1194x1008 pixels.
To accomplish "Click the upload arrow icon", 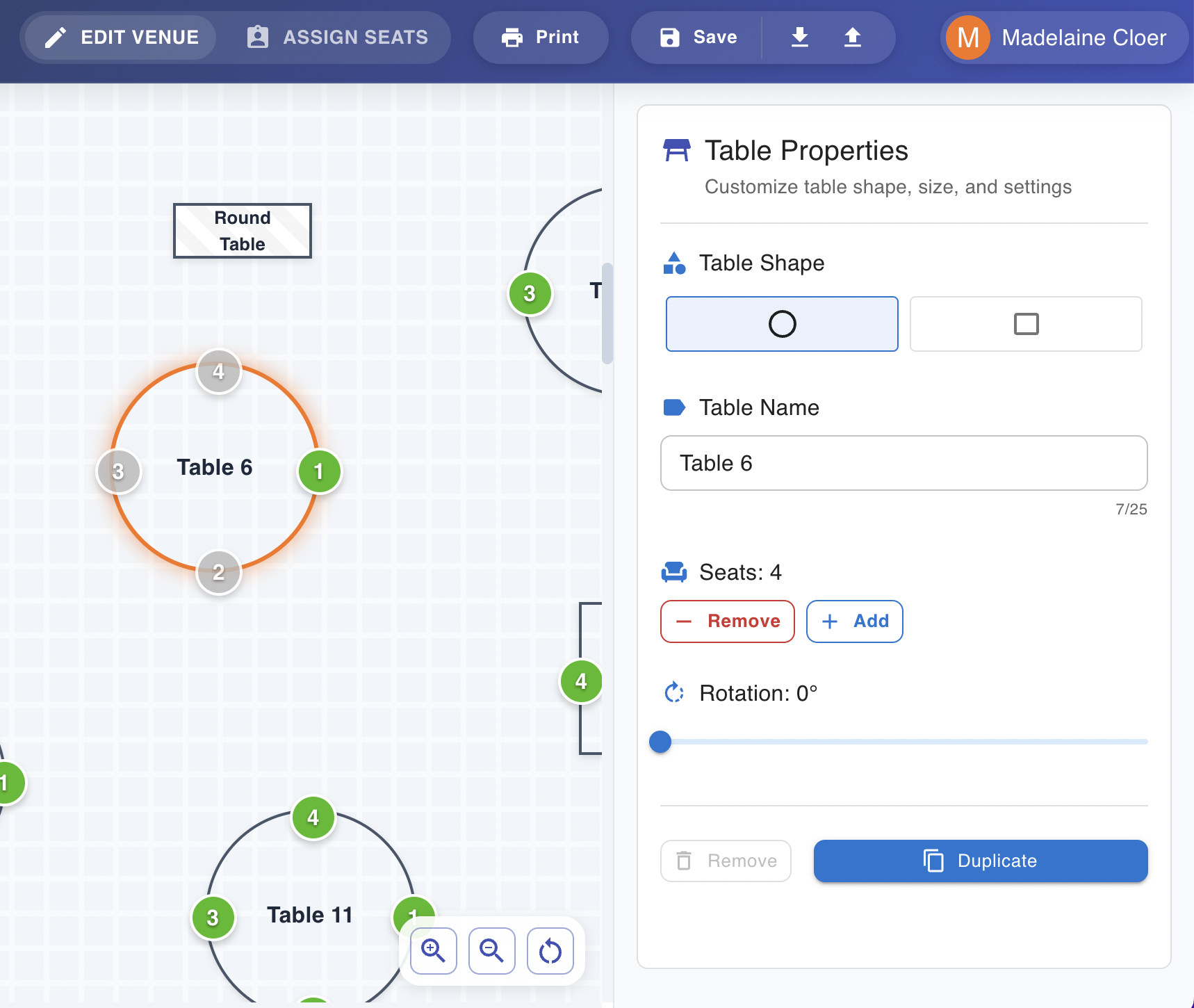I will [x=853, y=38].
